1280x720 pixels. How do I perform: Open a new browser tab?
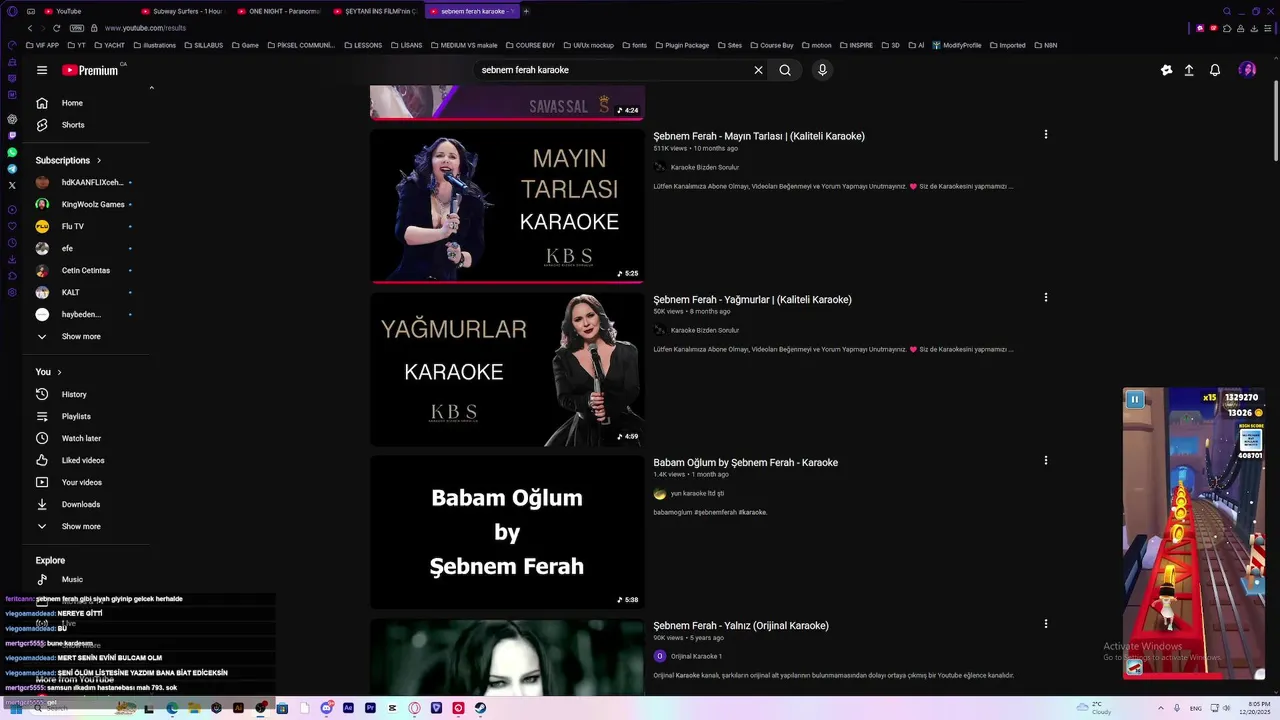click(x=526, y=11)
